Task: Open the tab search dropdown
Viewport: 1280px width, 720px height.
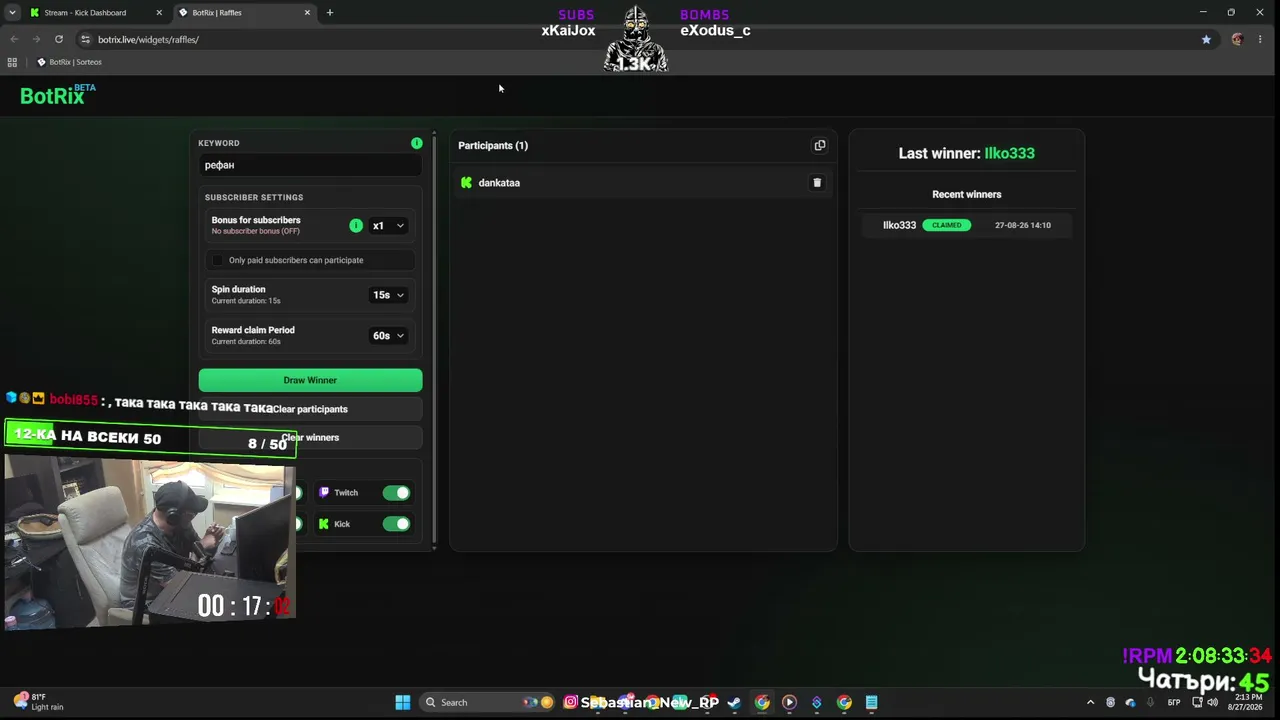Action: click(x=12, y=13)
